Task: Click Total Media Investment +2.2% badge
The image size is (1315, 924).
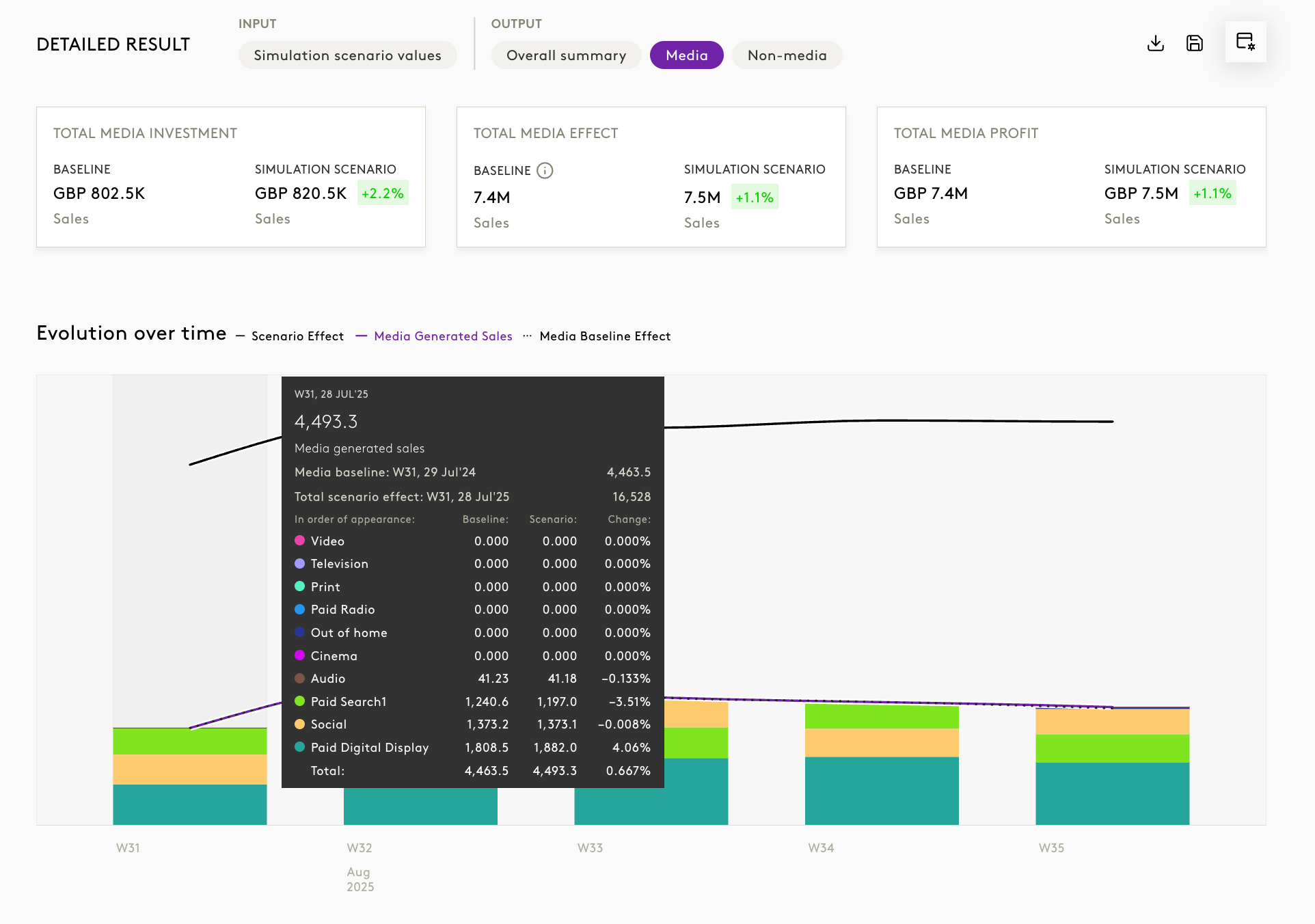Action: pyautogui.click(x=382, y=193)
